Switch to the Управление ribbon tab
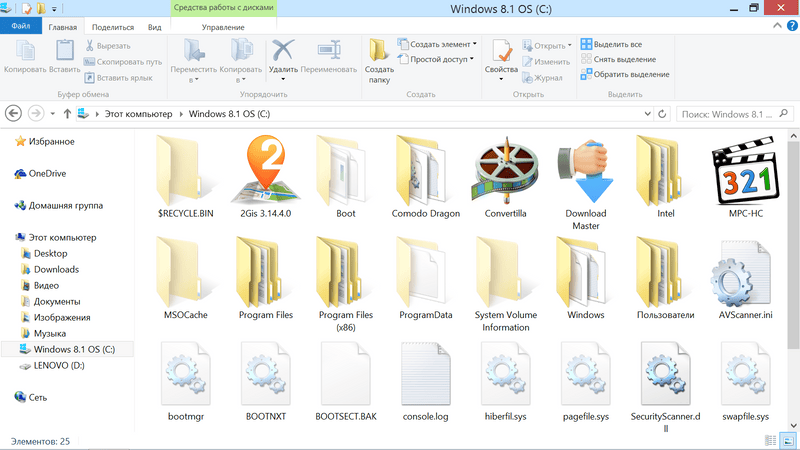Image resolution: width=800 pixels, height=450 pixels. pyautogui.click(x=223, y=27)
